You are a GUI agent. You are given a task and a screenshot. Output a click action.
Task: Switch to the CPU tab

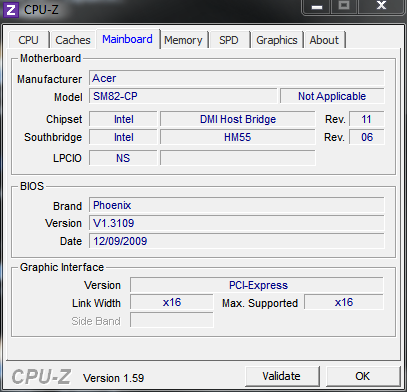[x=29, y=40]
